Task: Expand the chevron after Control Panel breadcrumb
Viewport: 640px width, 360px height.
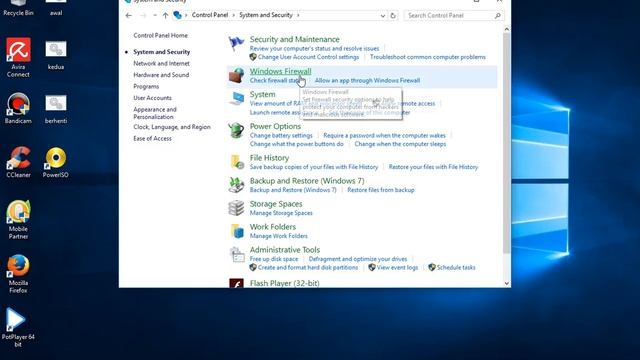Action: pos(234,15)
